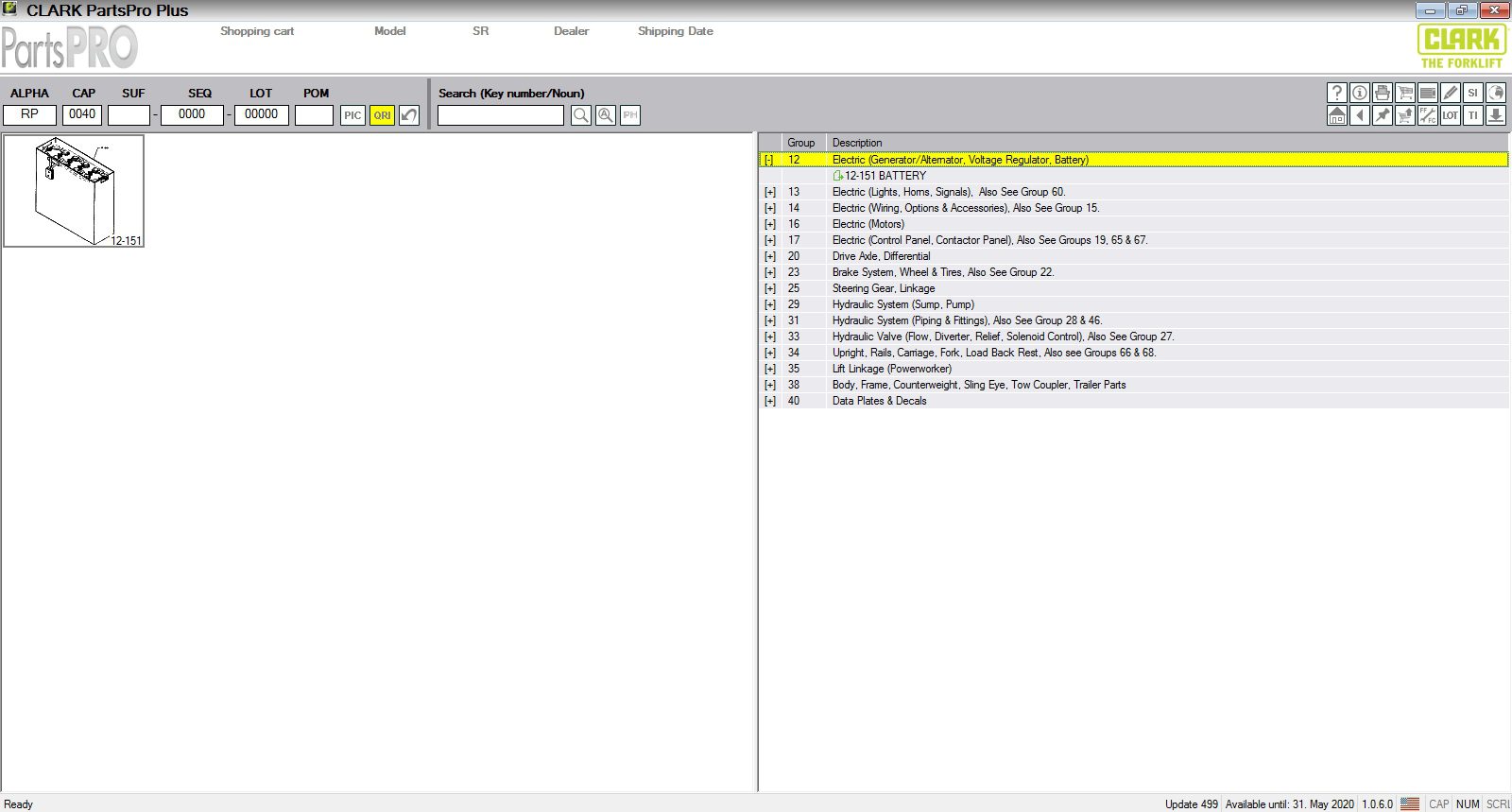Click the magnifier search icon
This screenshot has height=812, width=1512.
point(581,115)
